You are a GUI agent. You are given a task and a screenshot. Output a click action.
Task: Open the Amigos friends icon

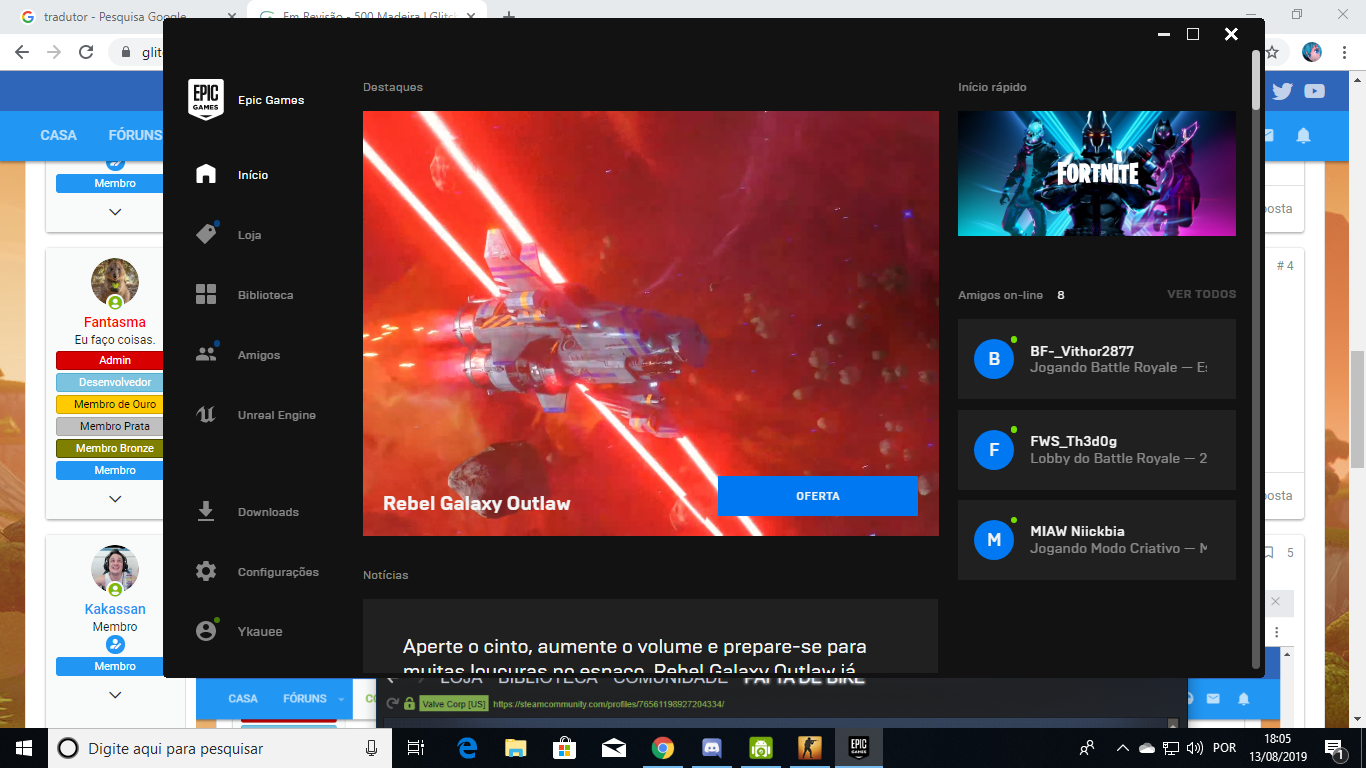pos(206,355)
